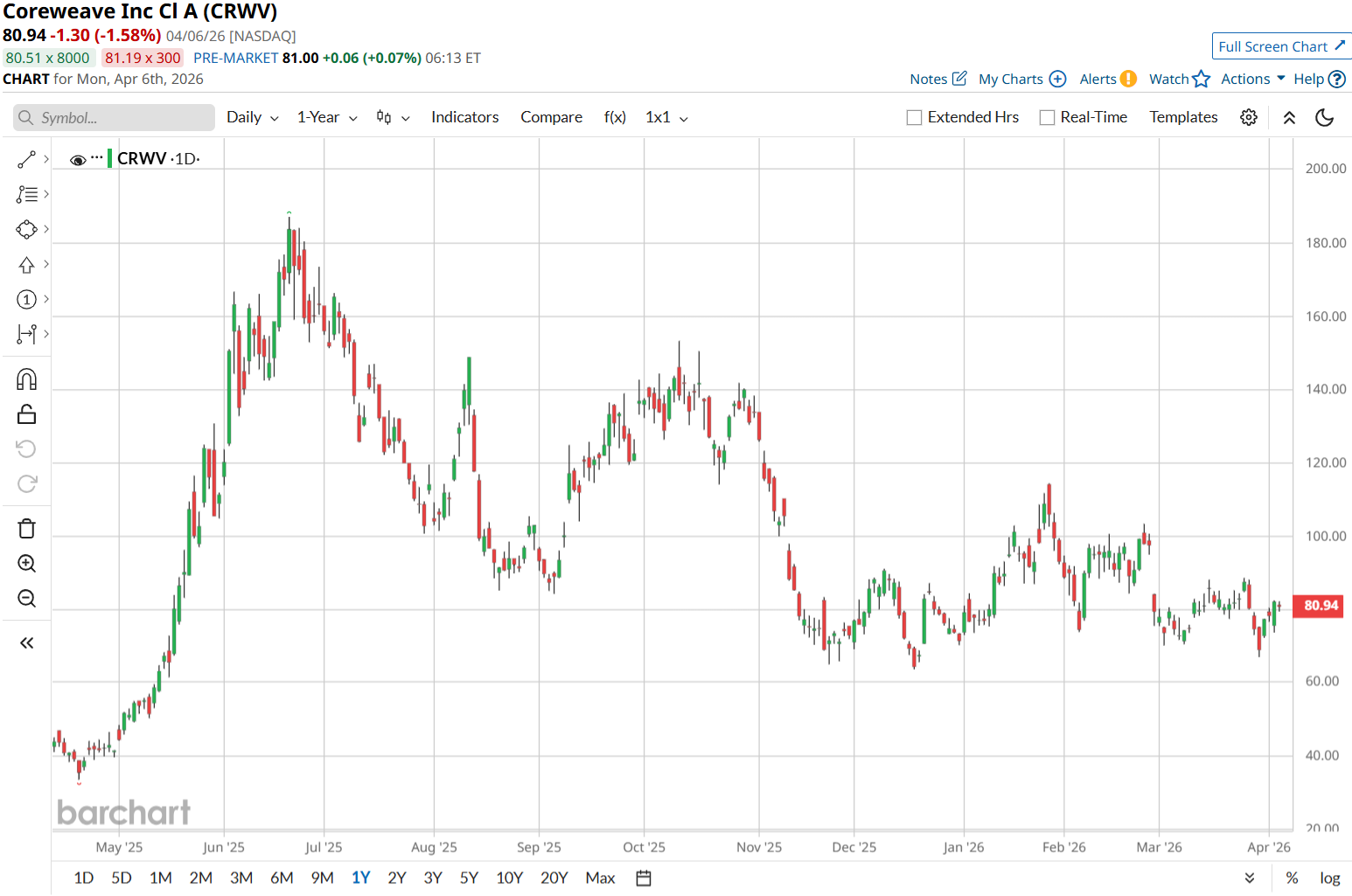The image size is (1352, 896).
Task: Toggle CRWV series visibility eye
Action: click(78, 160)
